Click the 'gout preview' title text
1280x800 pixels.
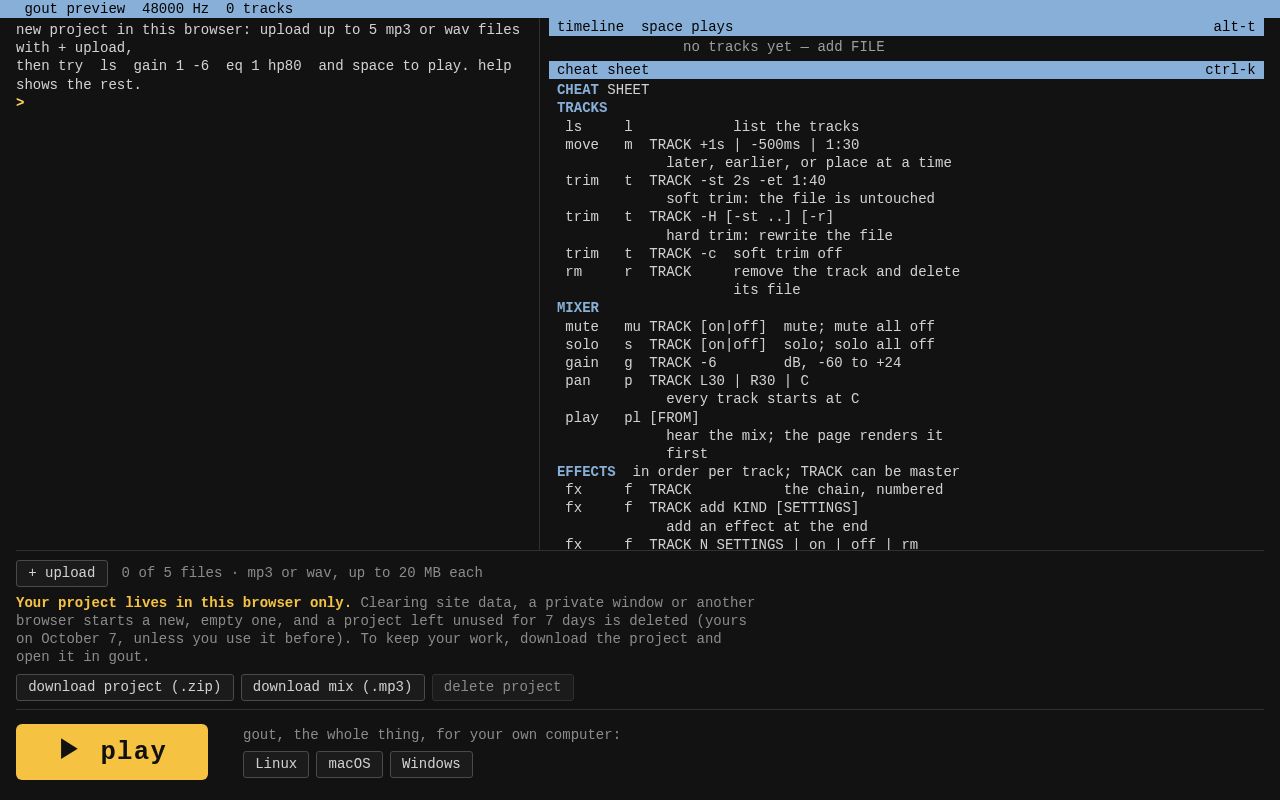pyautogui.click(x=75, y=9)
